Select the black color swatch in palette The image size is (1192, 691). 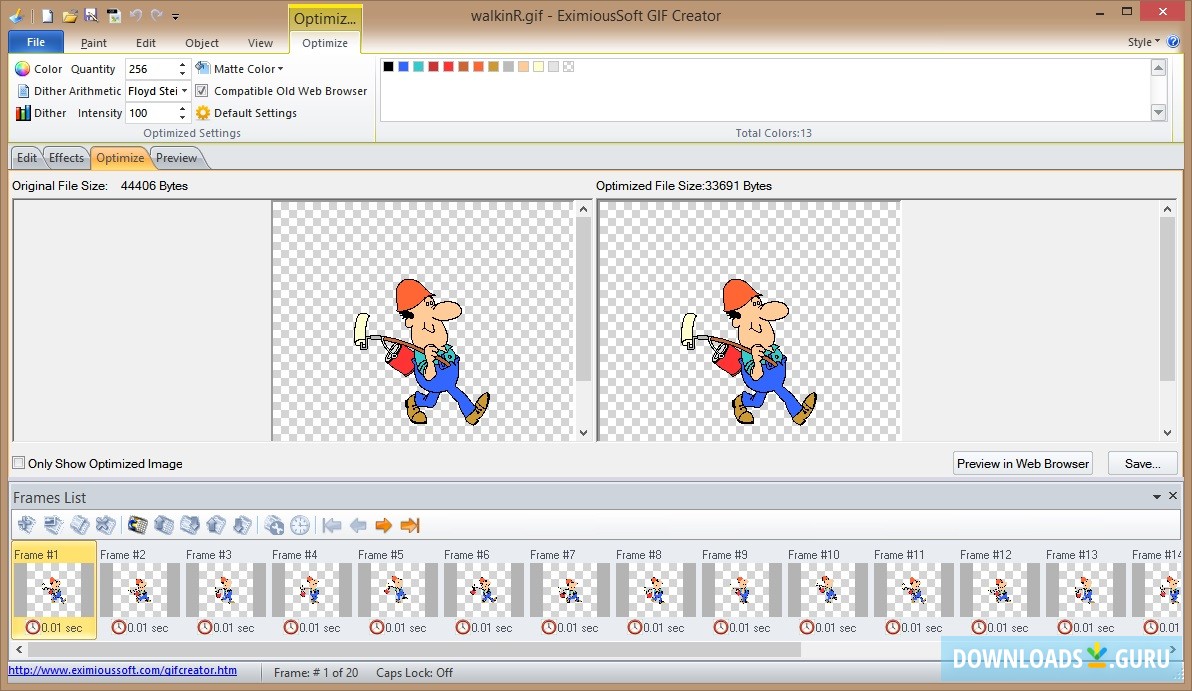tap(389, 67)
